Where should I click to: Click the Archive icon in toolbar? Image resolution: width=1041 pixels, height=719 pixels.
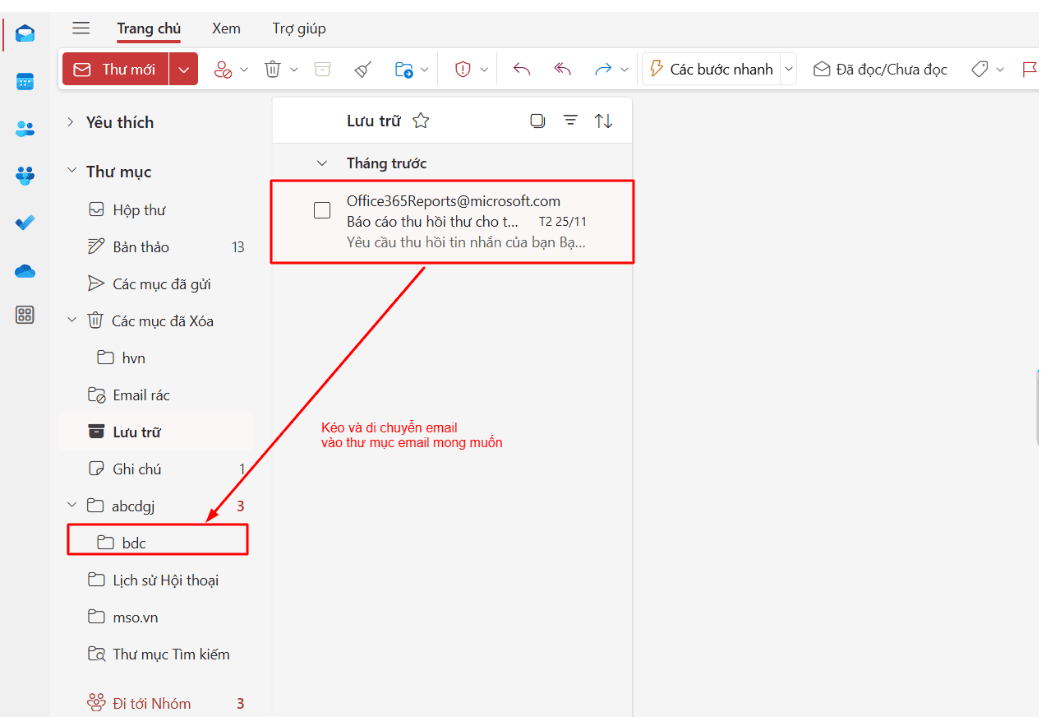pyautogui.click(x=323, y=69)
